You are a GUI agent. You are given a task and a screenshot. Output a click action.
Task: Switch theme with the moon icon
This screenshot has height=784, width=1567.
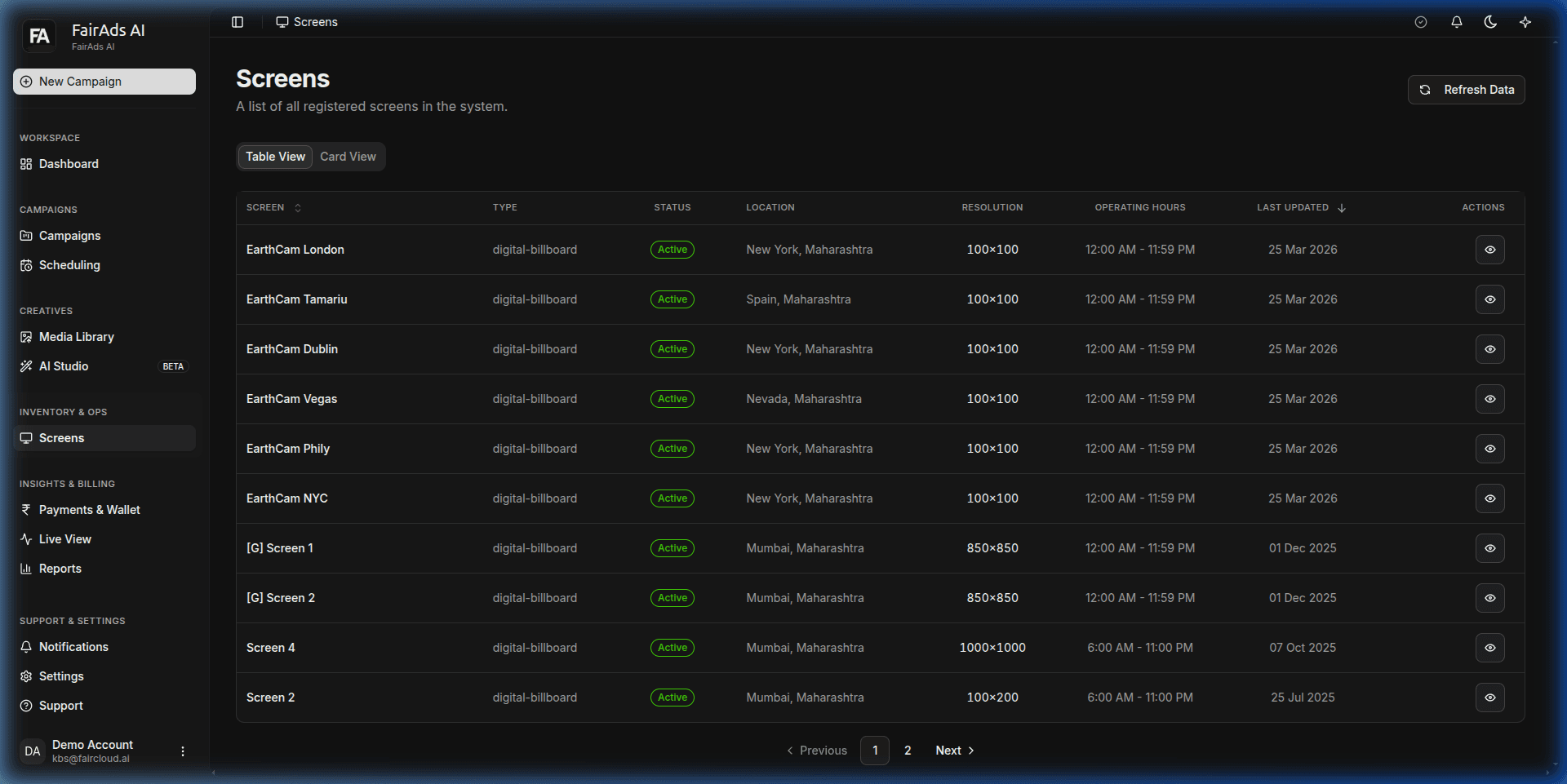(1490, 22)
